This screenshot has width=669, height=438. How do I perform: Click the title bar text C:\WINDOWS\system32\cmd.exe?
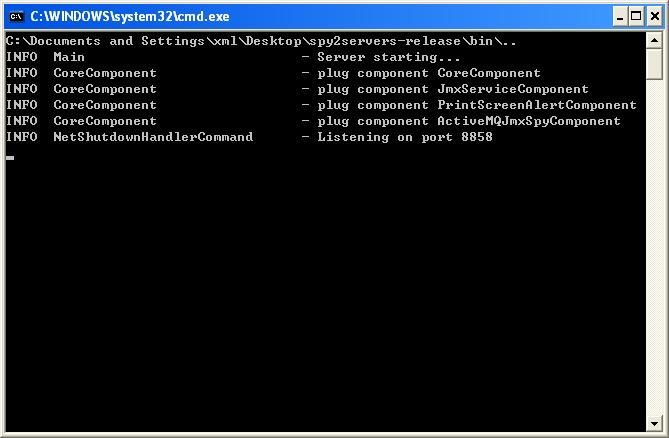pos(130,17)
